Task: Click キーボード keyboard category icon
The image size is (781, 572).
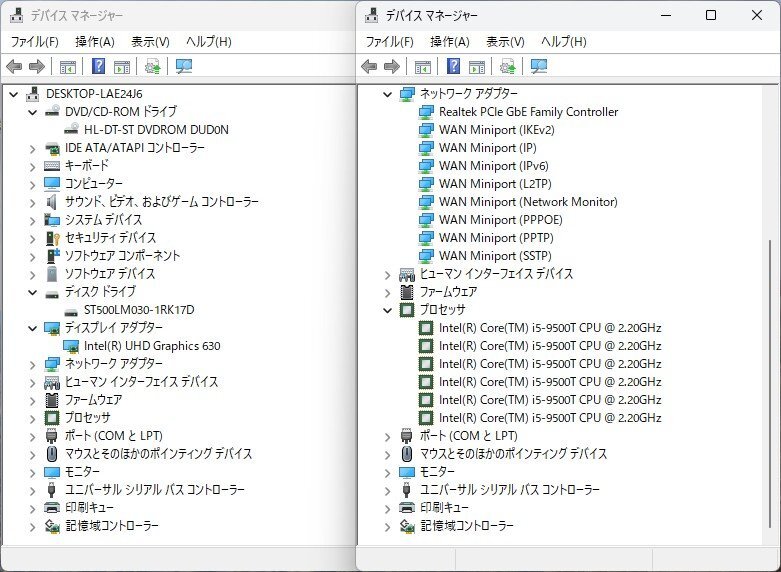Action: (52, 165)
